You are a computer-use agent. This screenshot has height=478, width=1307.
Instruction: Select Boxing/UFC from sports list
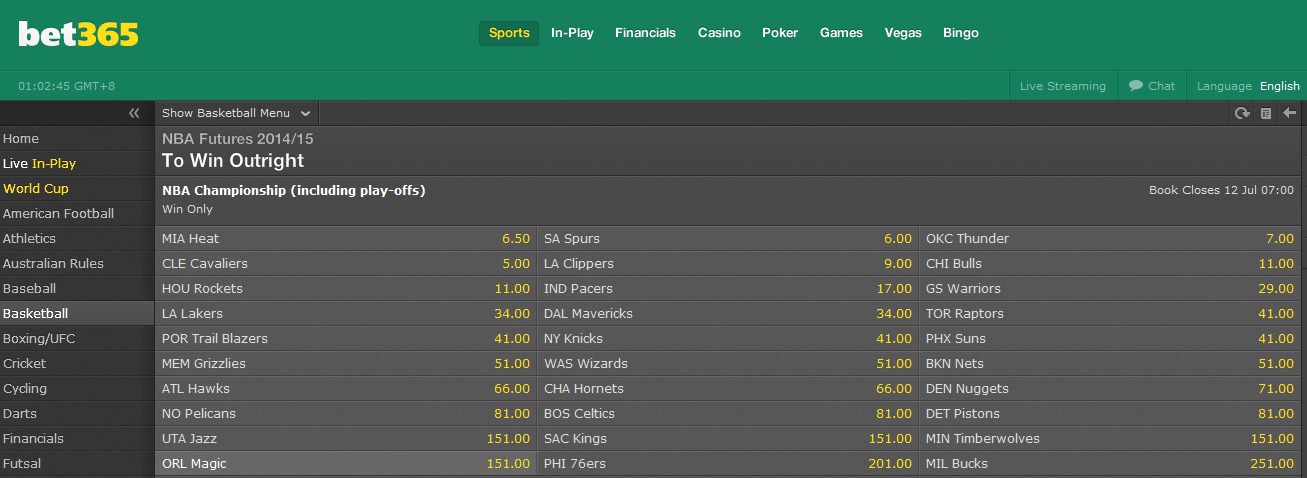click(x=39, y=338)
